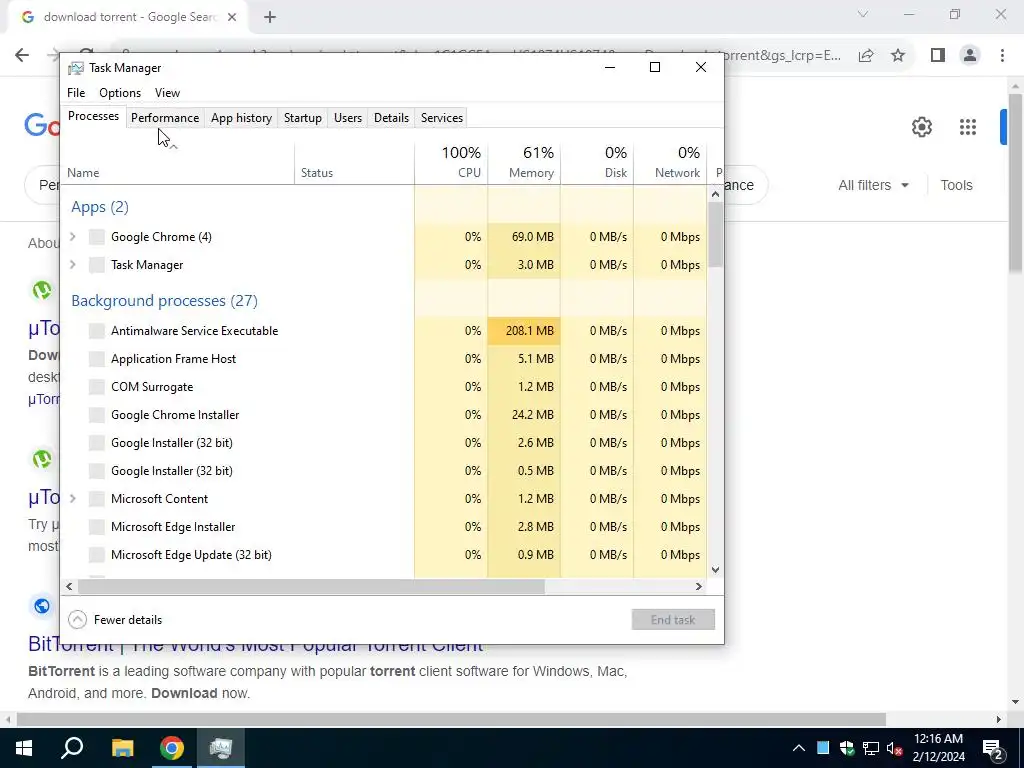Expand the Task Manager process group

[72, 265]
